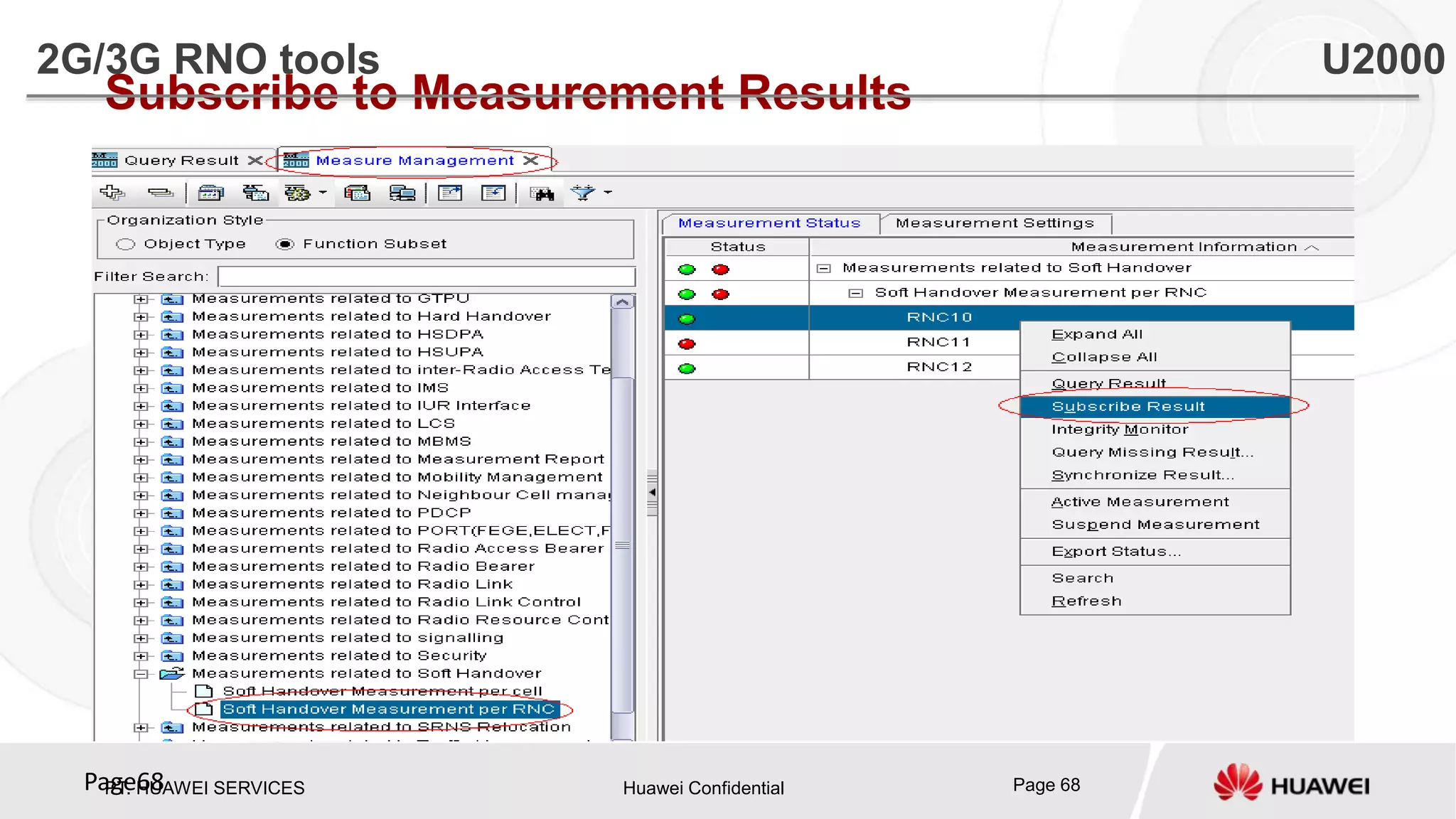This screenshot has height=819, width=1456.
Task: Click the Import toolbar icon with inward arrow
Action: (493, 192)
